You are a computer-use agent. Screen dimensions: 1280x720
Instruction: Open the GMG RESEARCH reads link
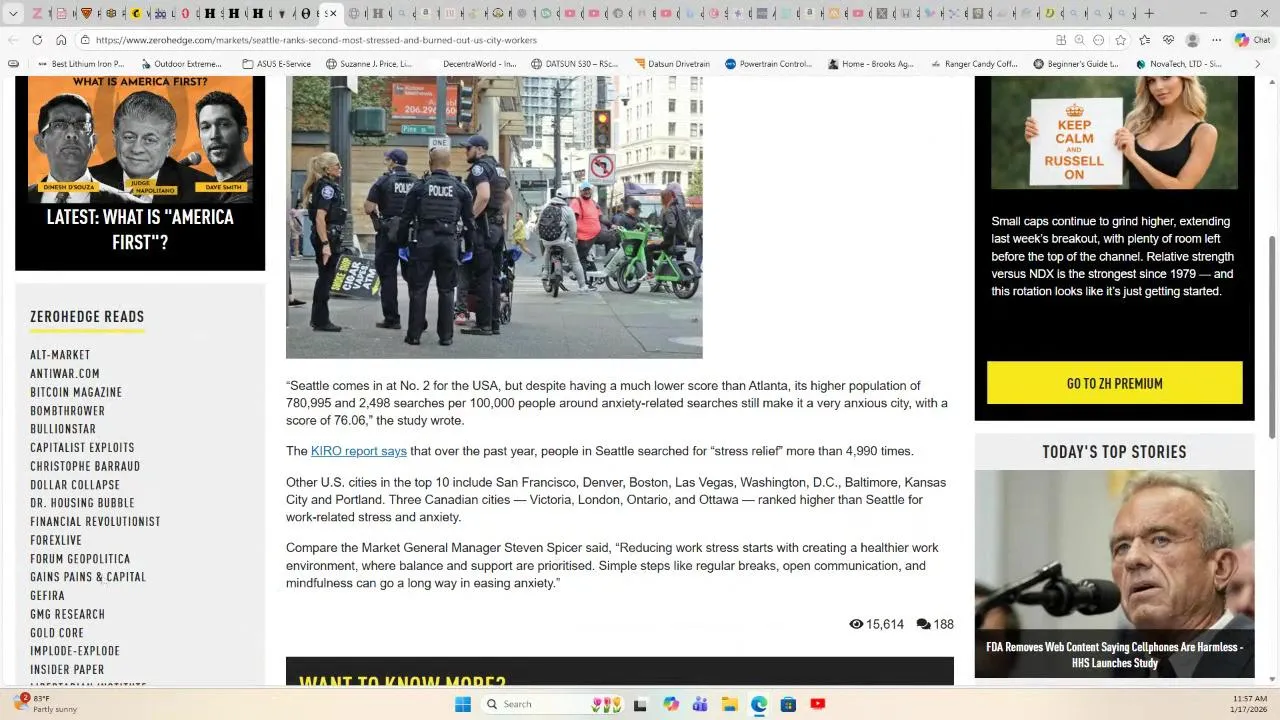pyautogui.click(x=67, y=614)
